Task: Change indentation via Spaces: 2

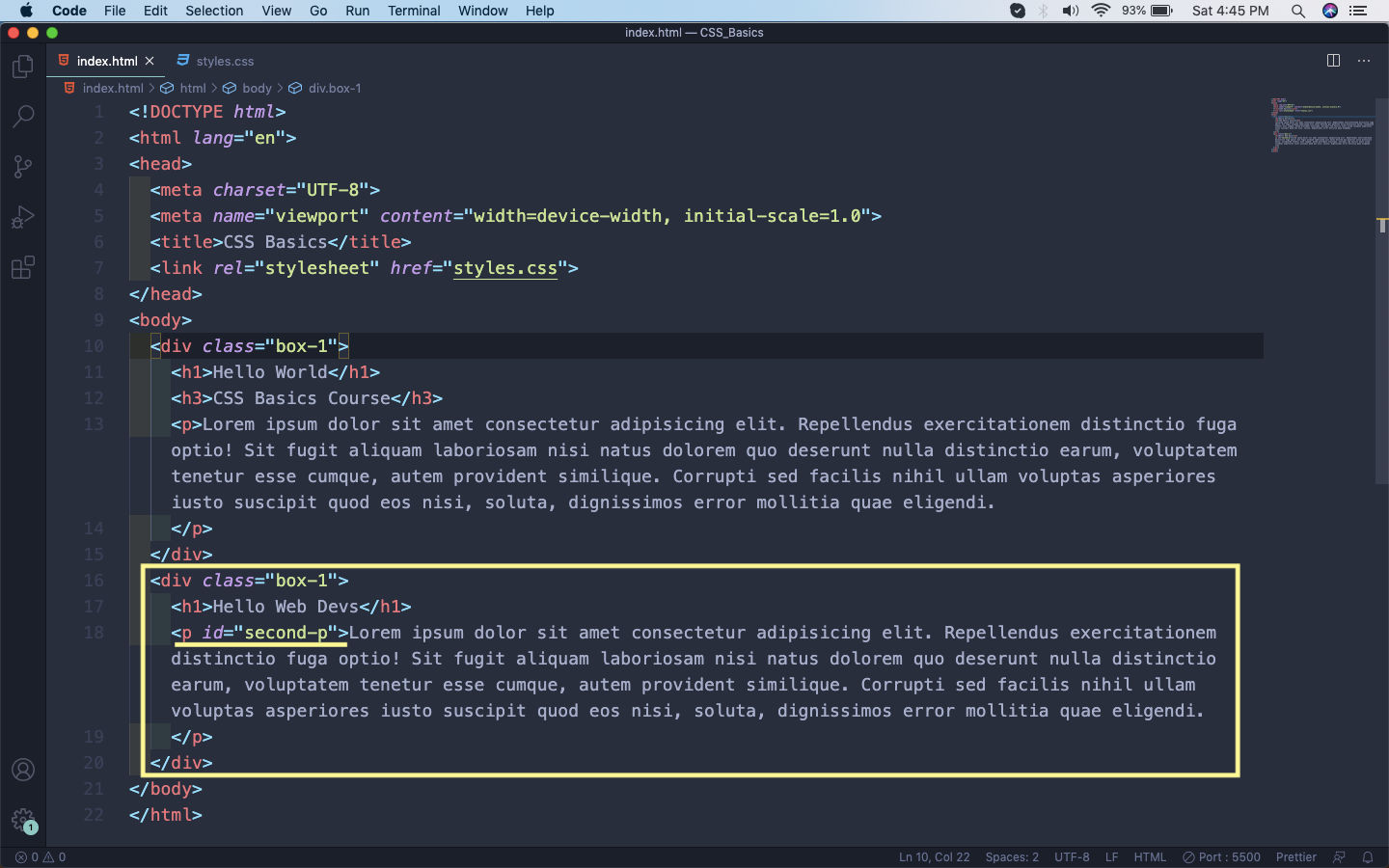Action: [1012, 856]
